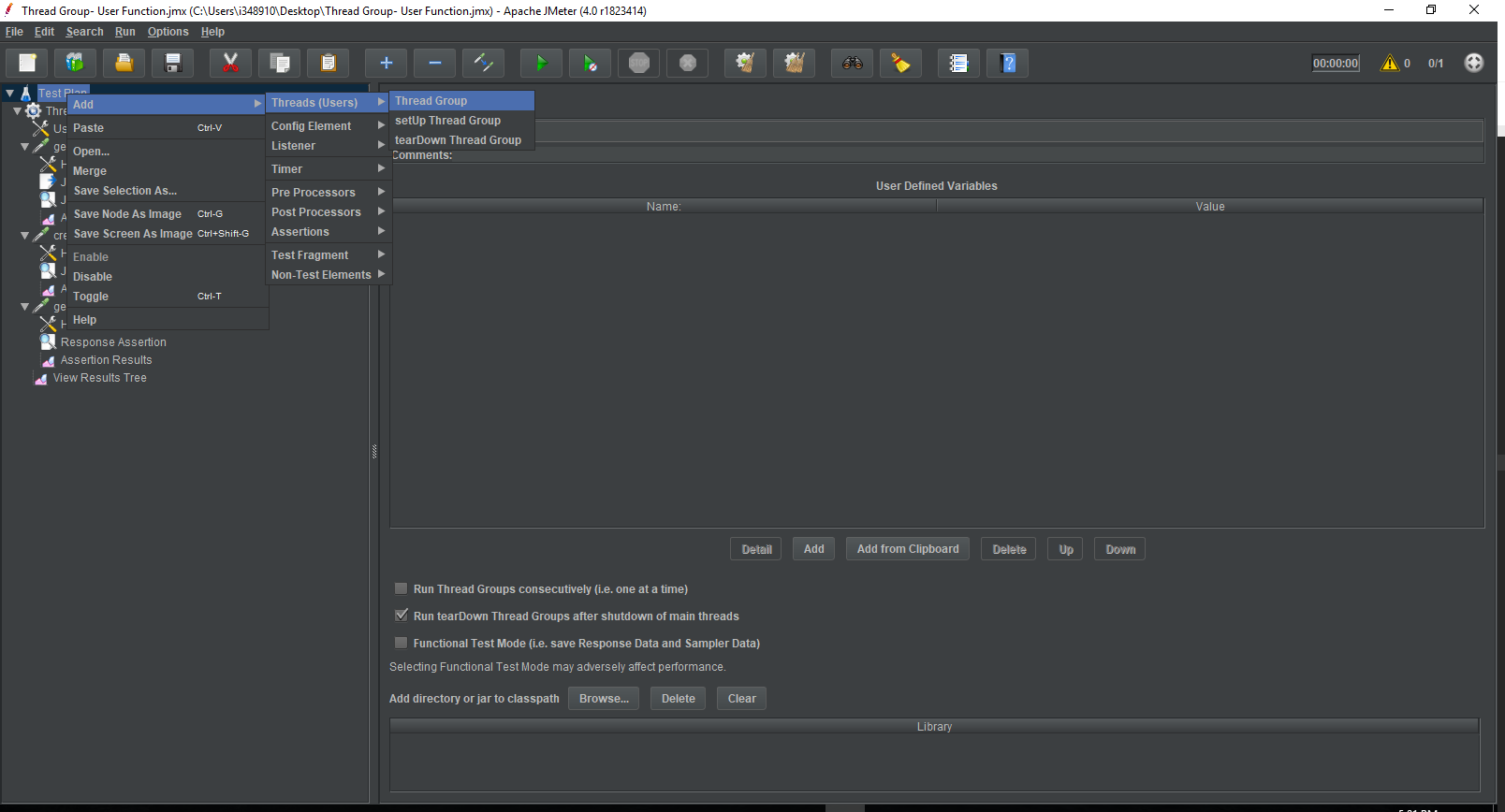Click the Save floppy disk icon
The height and width of the screenshot is (812, 1505).
click(173, 63)
